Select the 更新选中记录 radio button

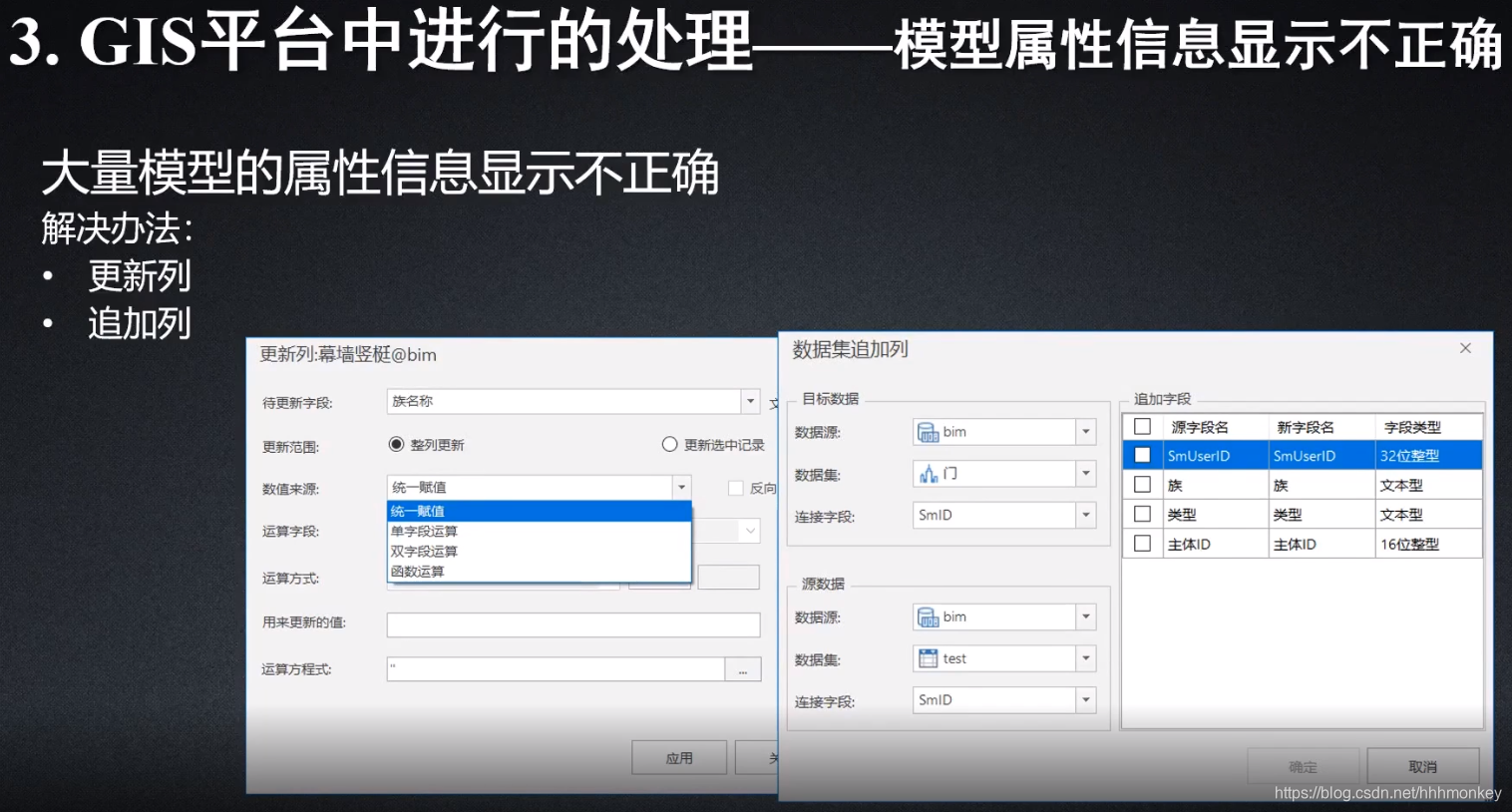pyautogui.click(x=670, y=444)
